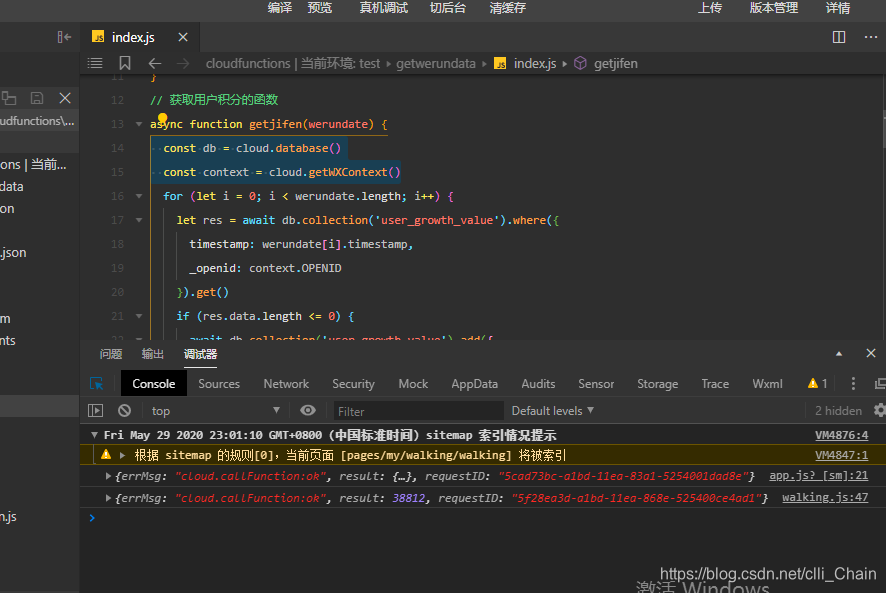This screenshot has width=886, height=593.
Task: Switch to the 输出 panel tab
Action: (x=153, y=354)
